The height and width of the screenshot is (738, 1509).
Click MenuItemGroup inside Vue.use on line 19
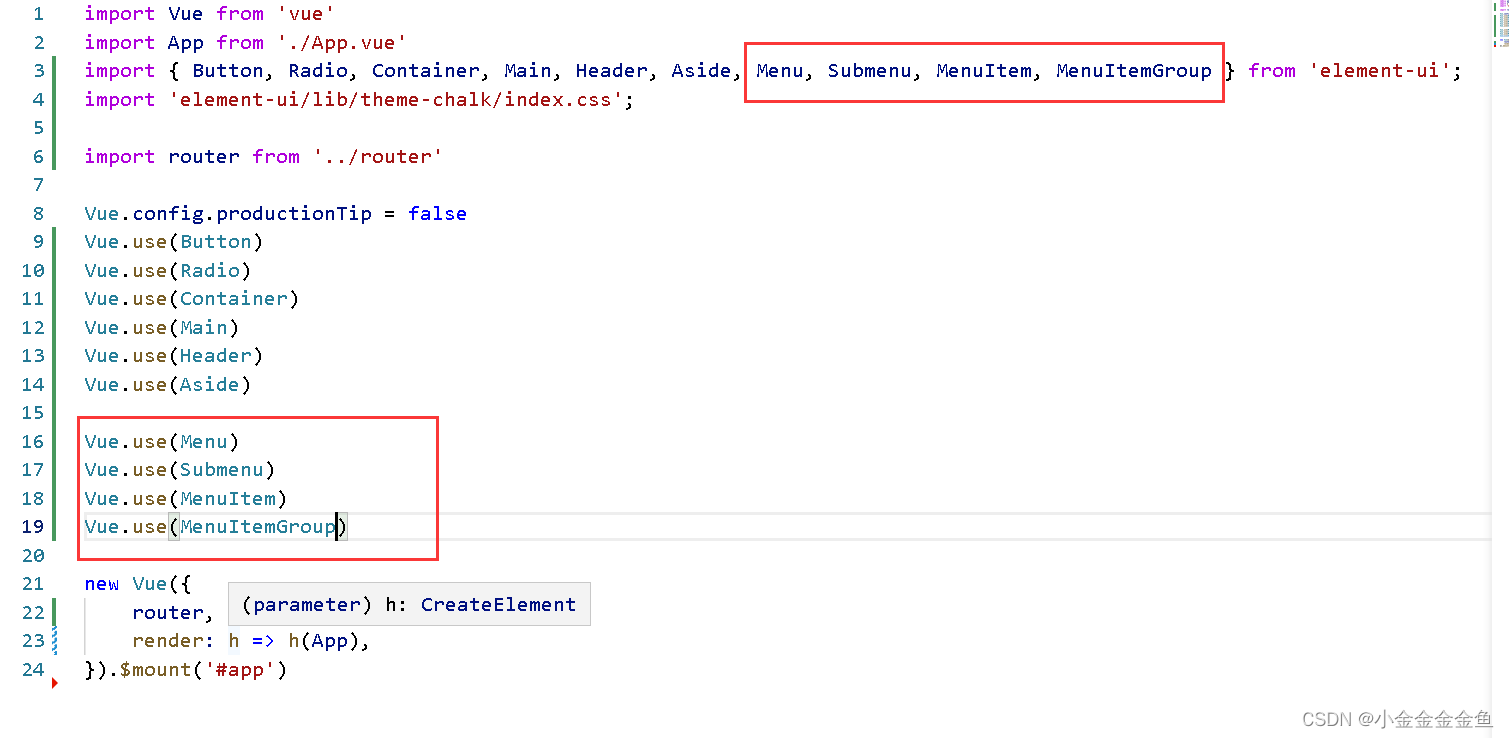(x=258, y=527)
